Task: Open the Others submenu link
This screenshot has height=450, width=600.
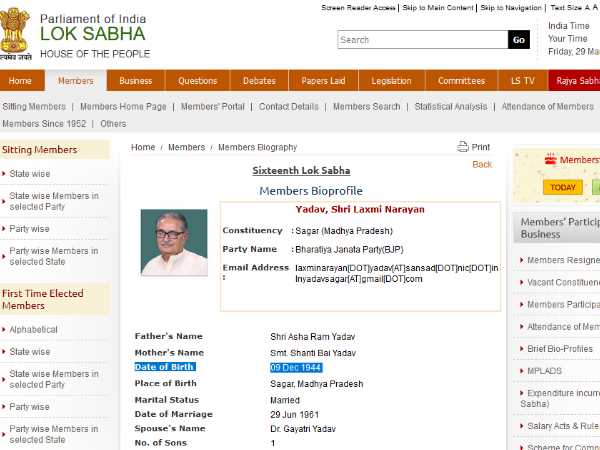Action: [x=113, y=124]
